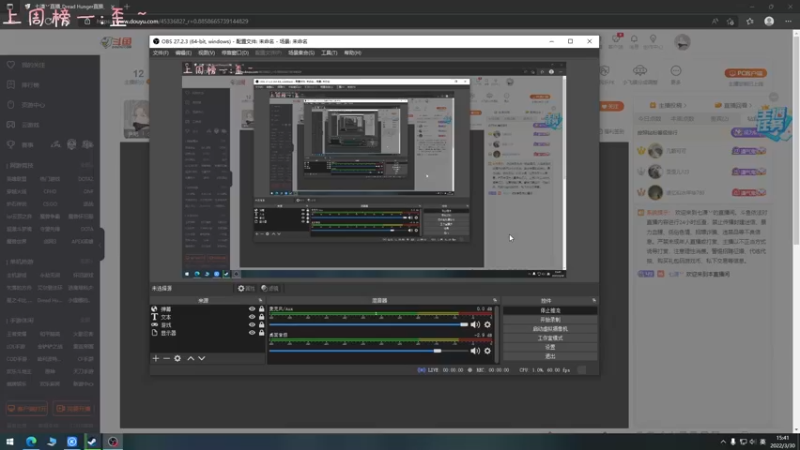The image size is (800, 450).
Task: Click 开始录制 start recording button
Action: tap(550, 319)
